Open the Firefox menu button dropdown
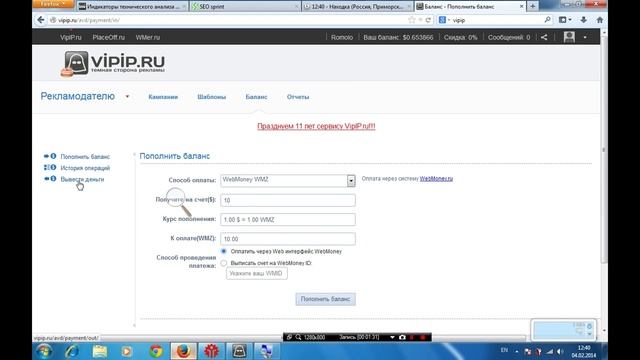 click(53, 4)
